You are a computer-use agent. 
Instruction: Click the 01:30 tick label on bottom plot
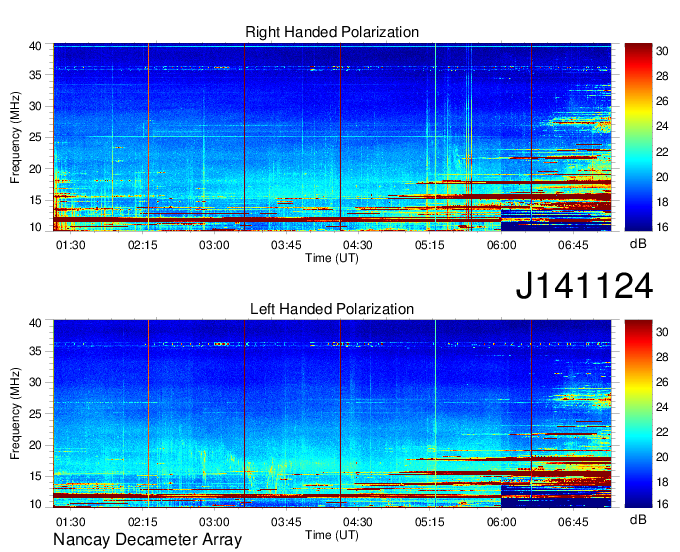(x=71, y=522)
